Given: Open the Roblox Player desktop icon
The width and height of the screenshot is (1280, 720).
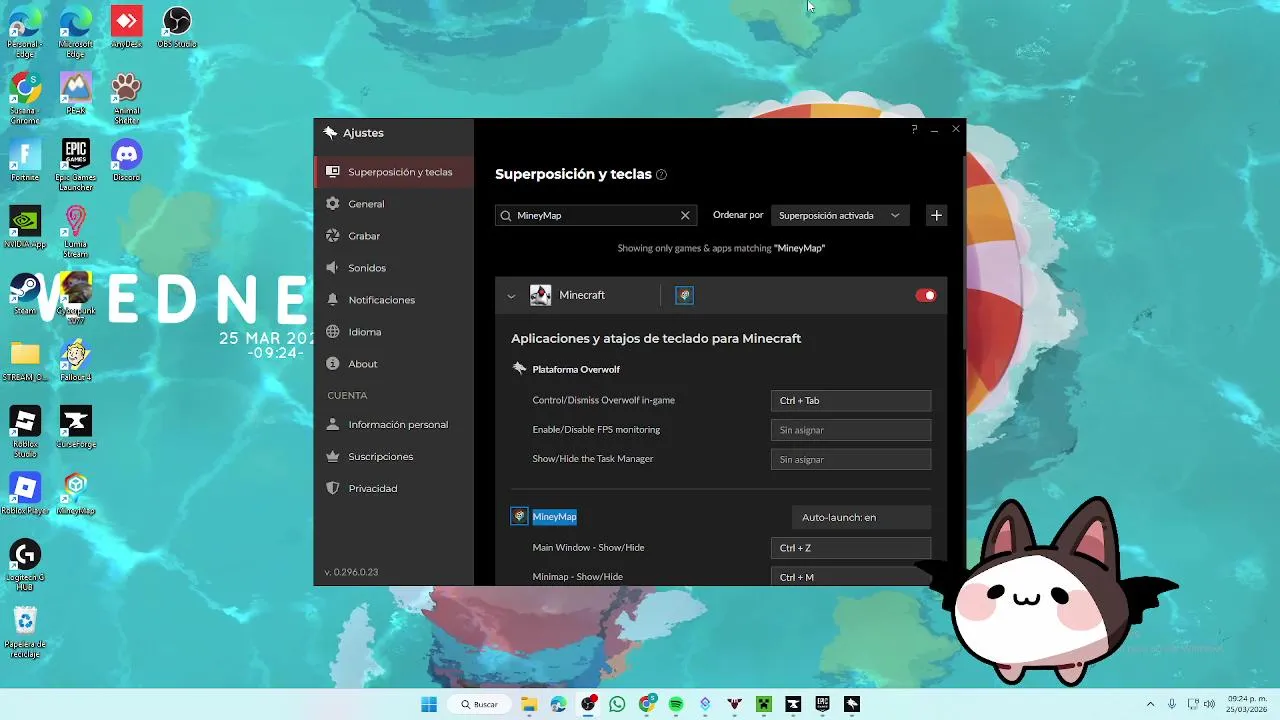Looking at the screenshot, I should pyautogui.click(x=25, y=493).
